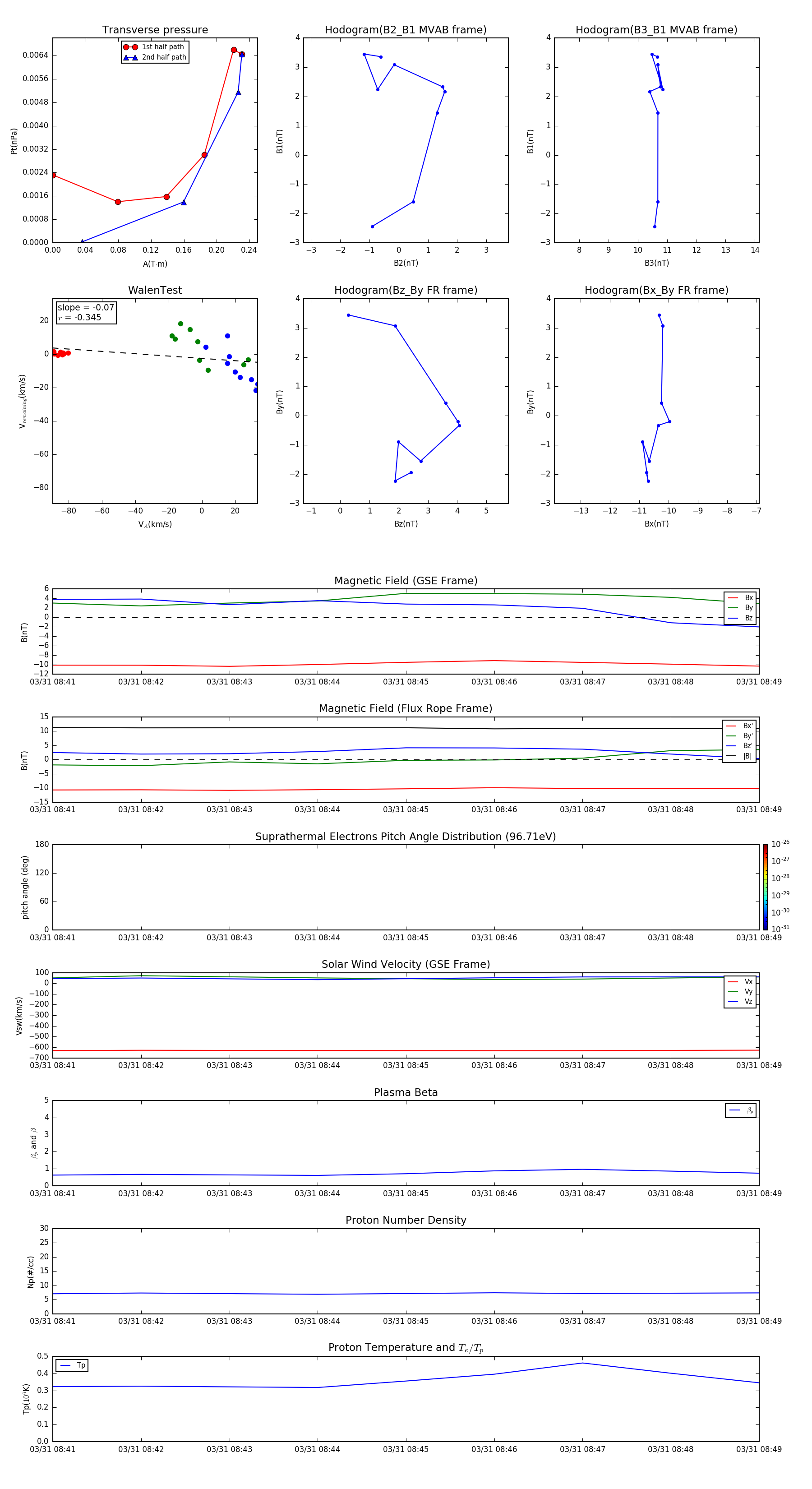
Task: Select the Bz entry in GSE legend
Action: coord(740,618)
